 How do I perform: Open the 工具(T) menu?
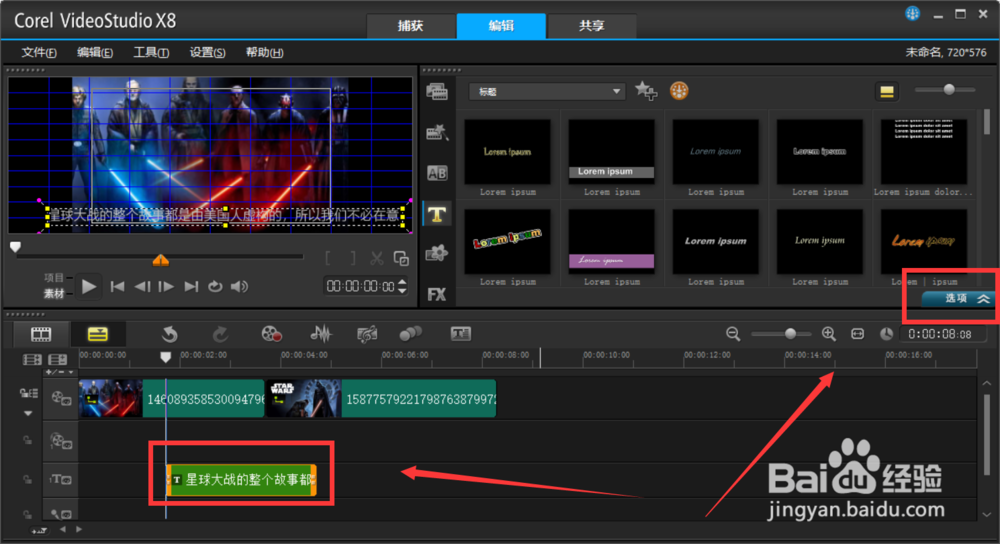point(151,52)
